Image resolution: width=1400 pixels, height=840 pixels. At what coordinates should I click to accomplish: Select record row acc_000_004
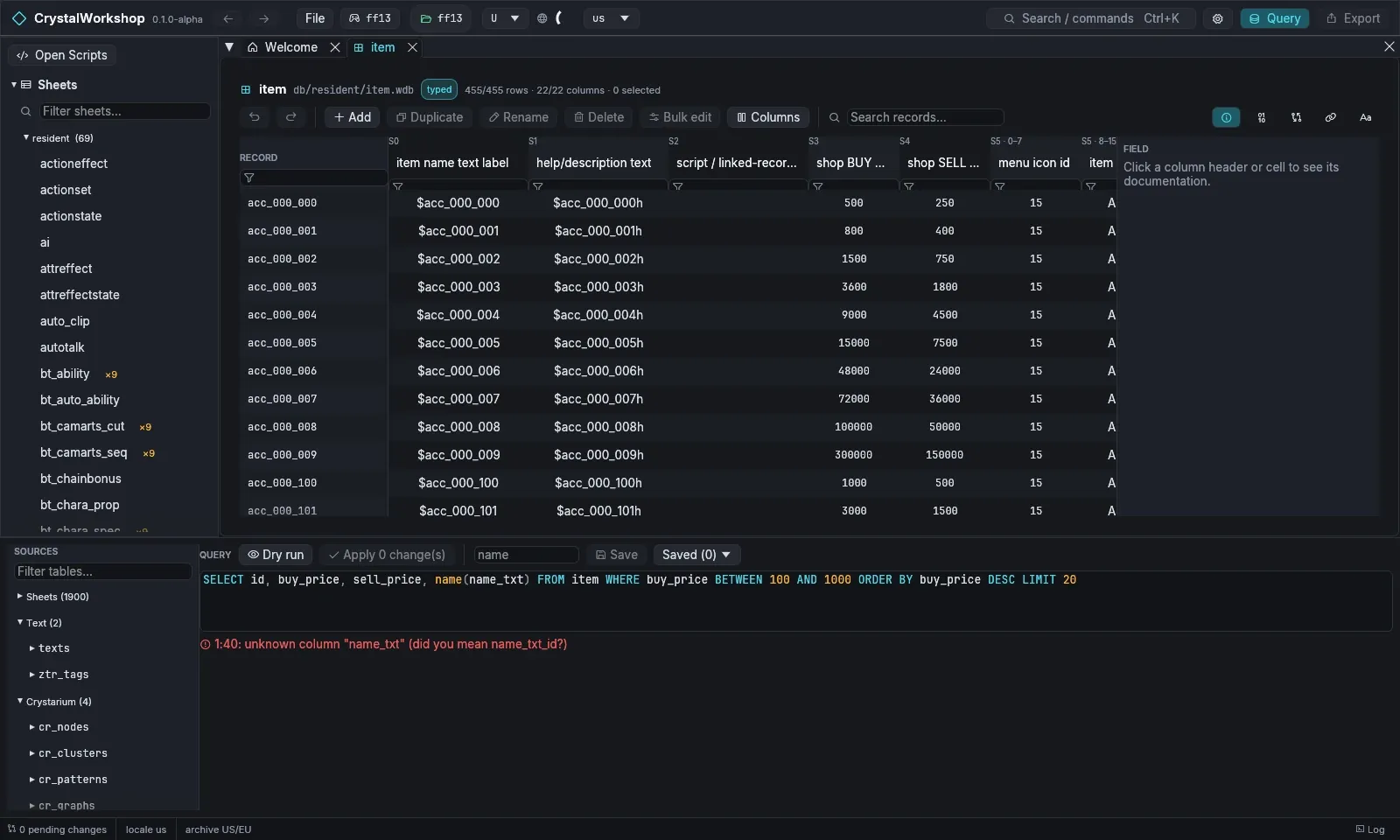282,315
